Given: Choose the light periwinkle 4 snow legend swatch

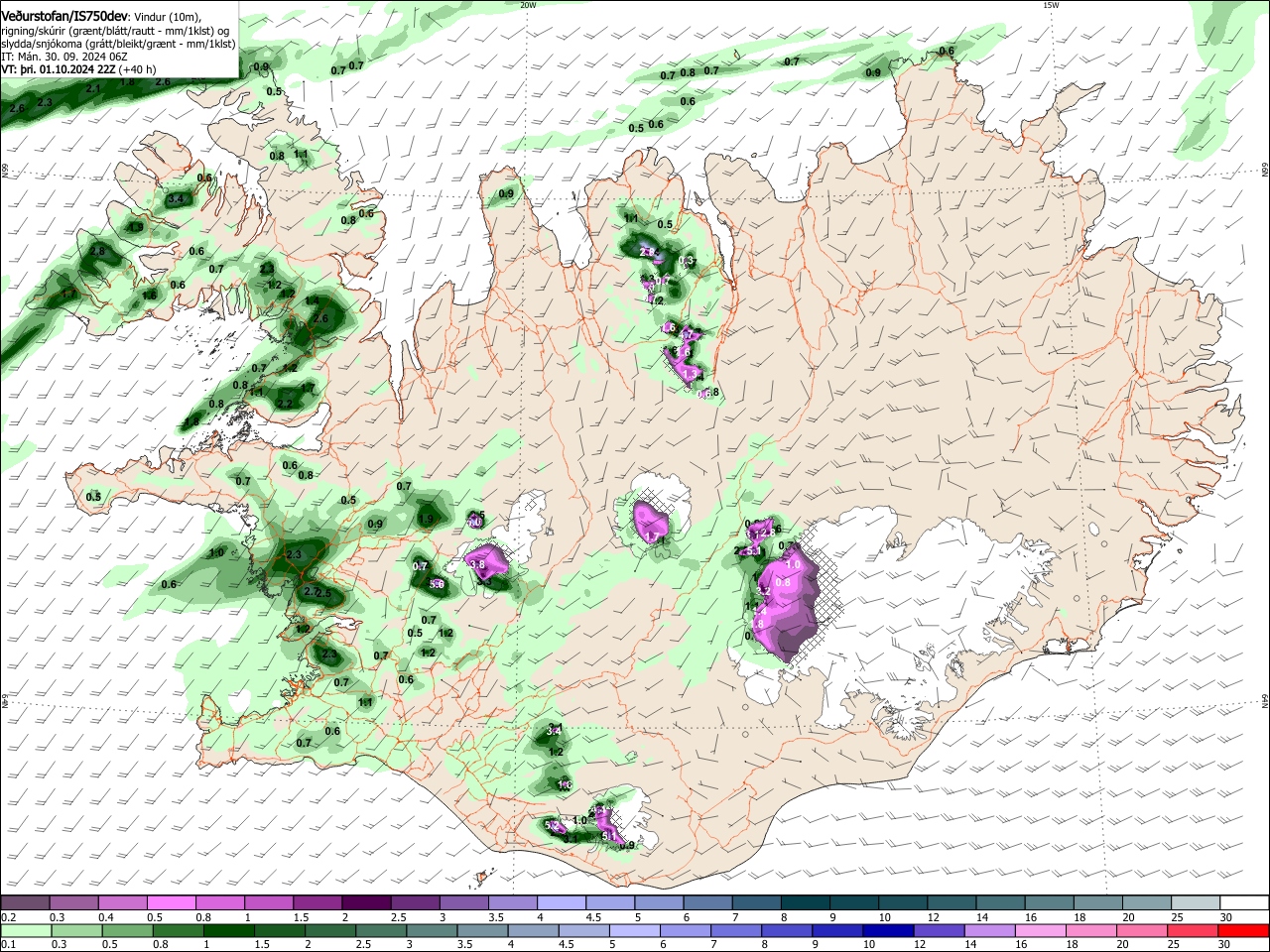Looking at the screenshot, I should 560,902.
